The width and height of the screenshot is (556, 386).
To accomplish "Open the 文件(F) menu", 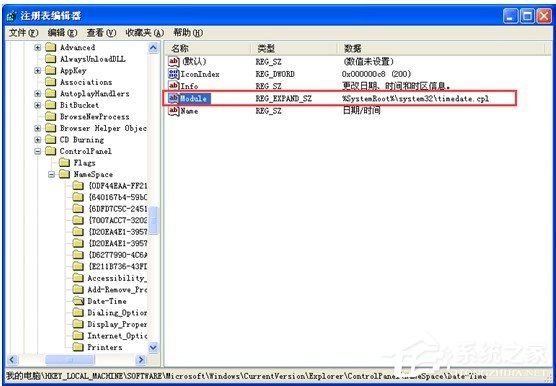I will (x=23, y=33).
